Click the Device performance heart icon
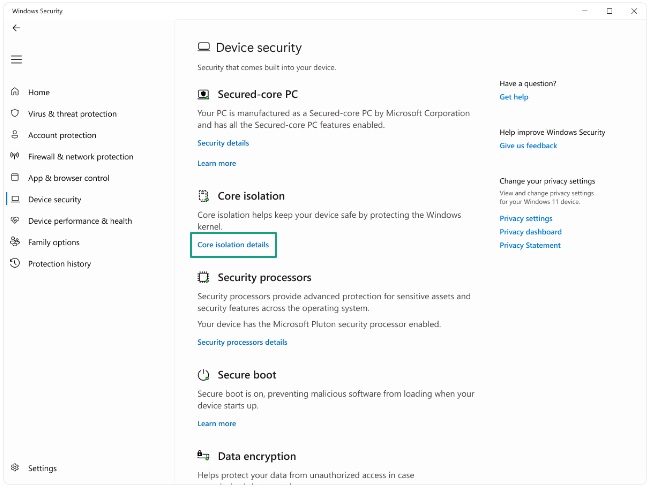The height and width of the screenshot is (489, 650). 15,220
